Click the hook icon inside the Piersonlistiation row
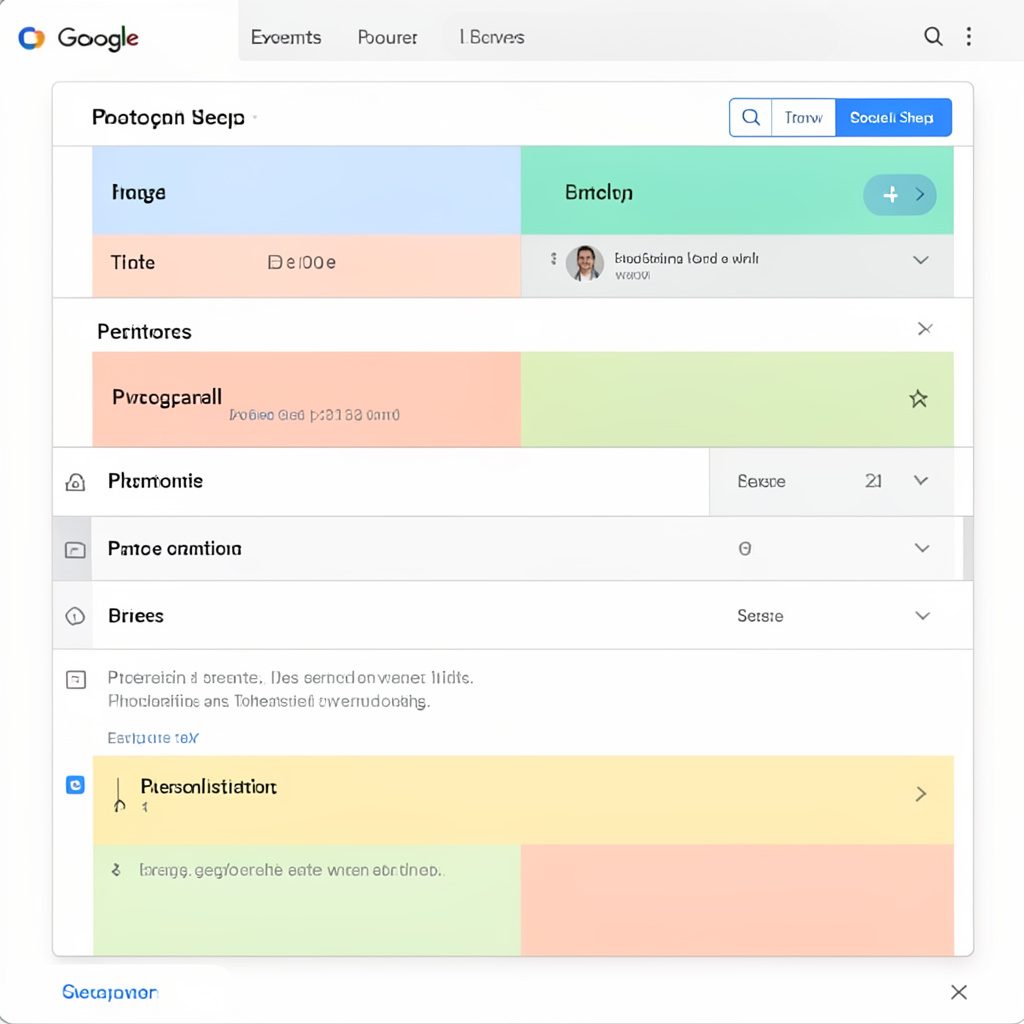 pyautogui.click(x=119, y=795)
